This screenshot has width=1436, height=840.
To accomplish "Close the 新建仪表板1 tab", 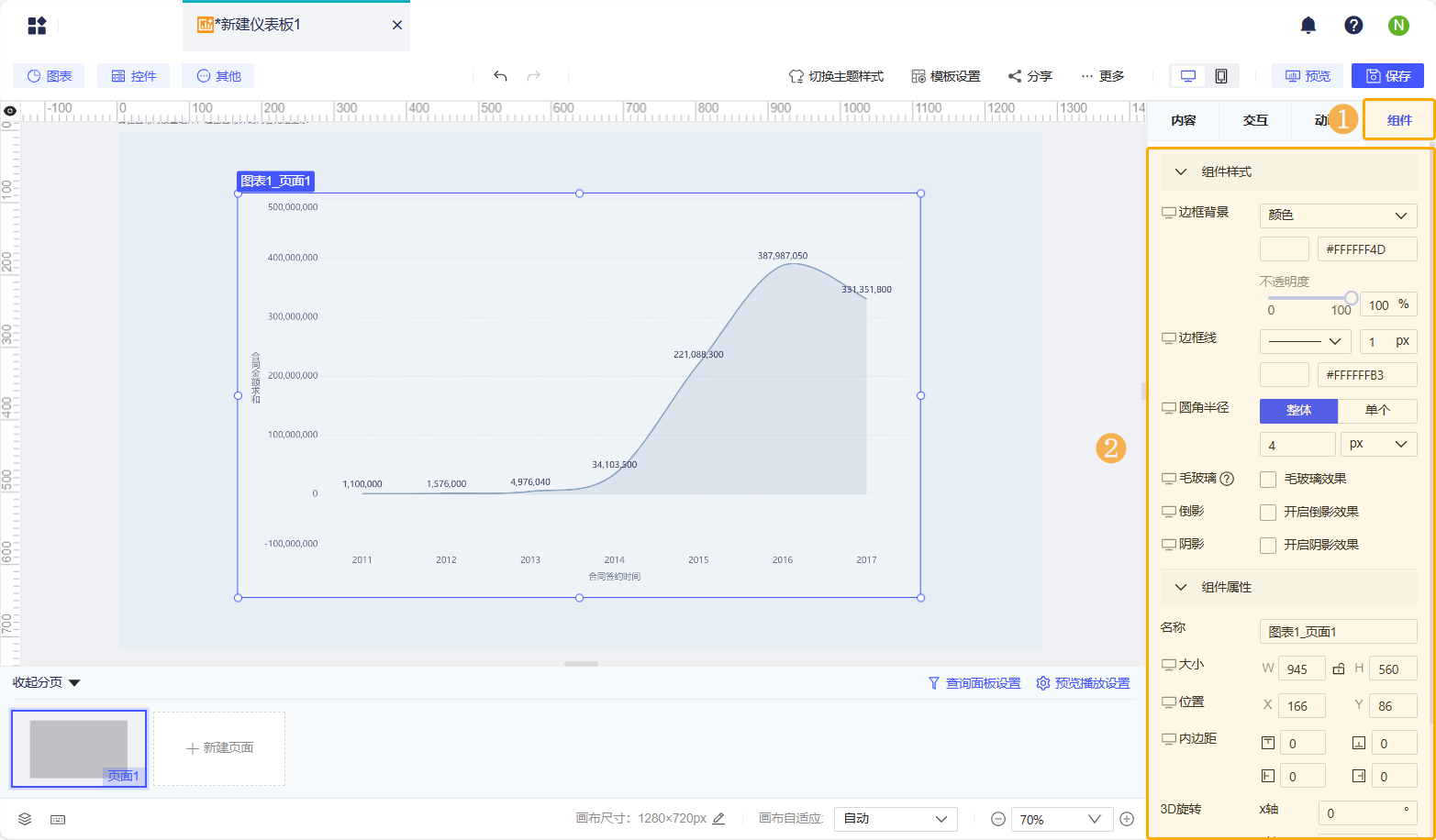I will [x=397, y=25].
